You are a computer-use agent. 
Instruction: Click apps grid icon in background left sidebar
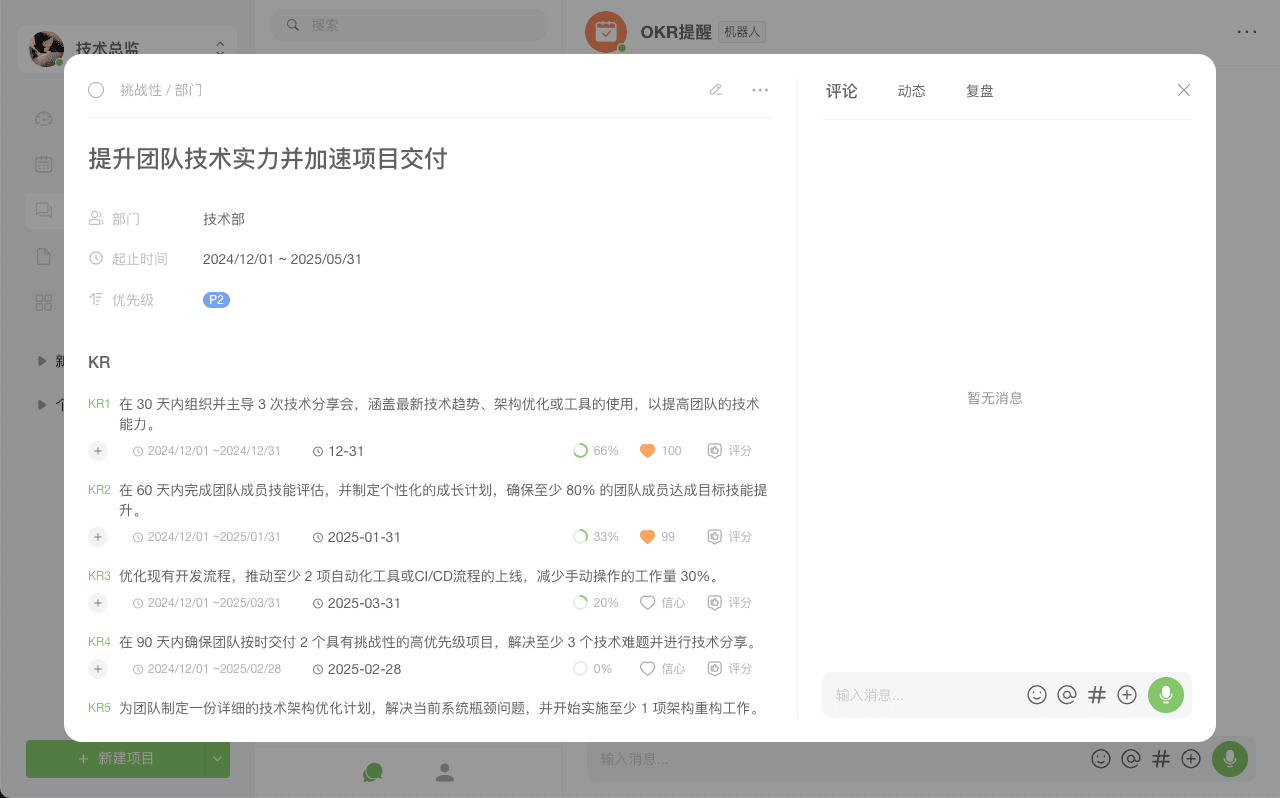(x=44, y=302)
